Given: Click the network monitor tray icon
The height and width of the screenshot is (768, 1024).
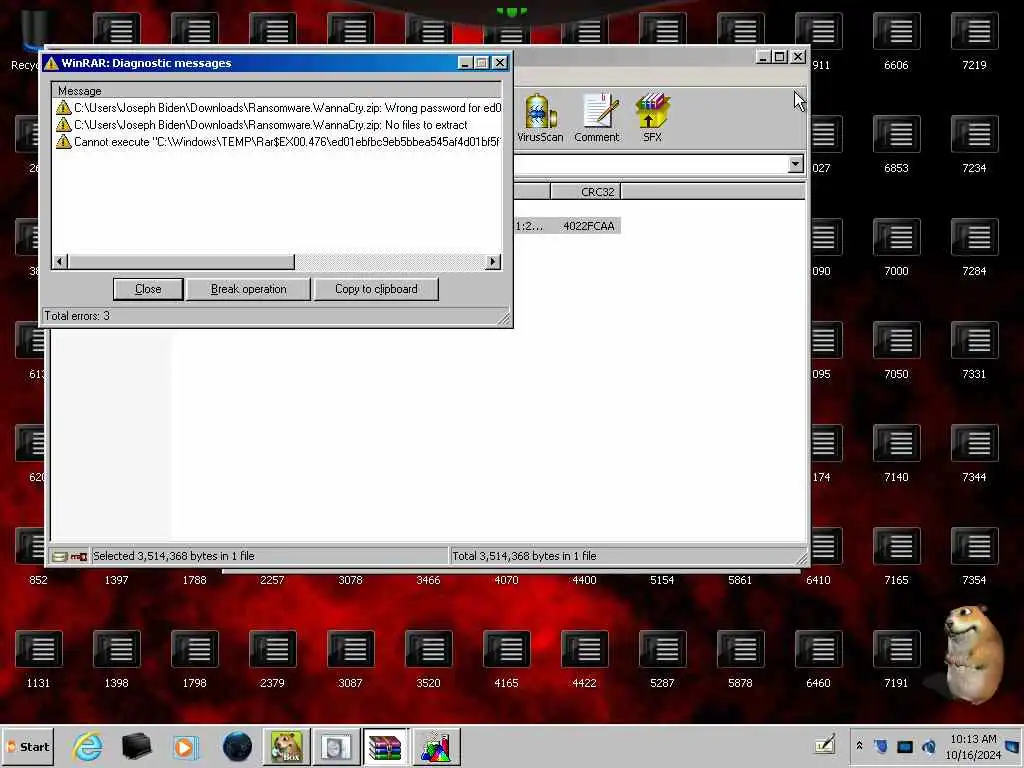Looking at the screenshot, I should point(904,746).
